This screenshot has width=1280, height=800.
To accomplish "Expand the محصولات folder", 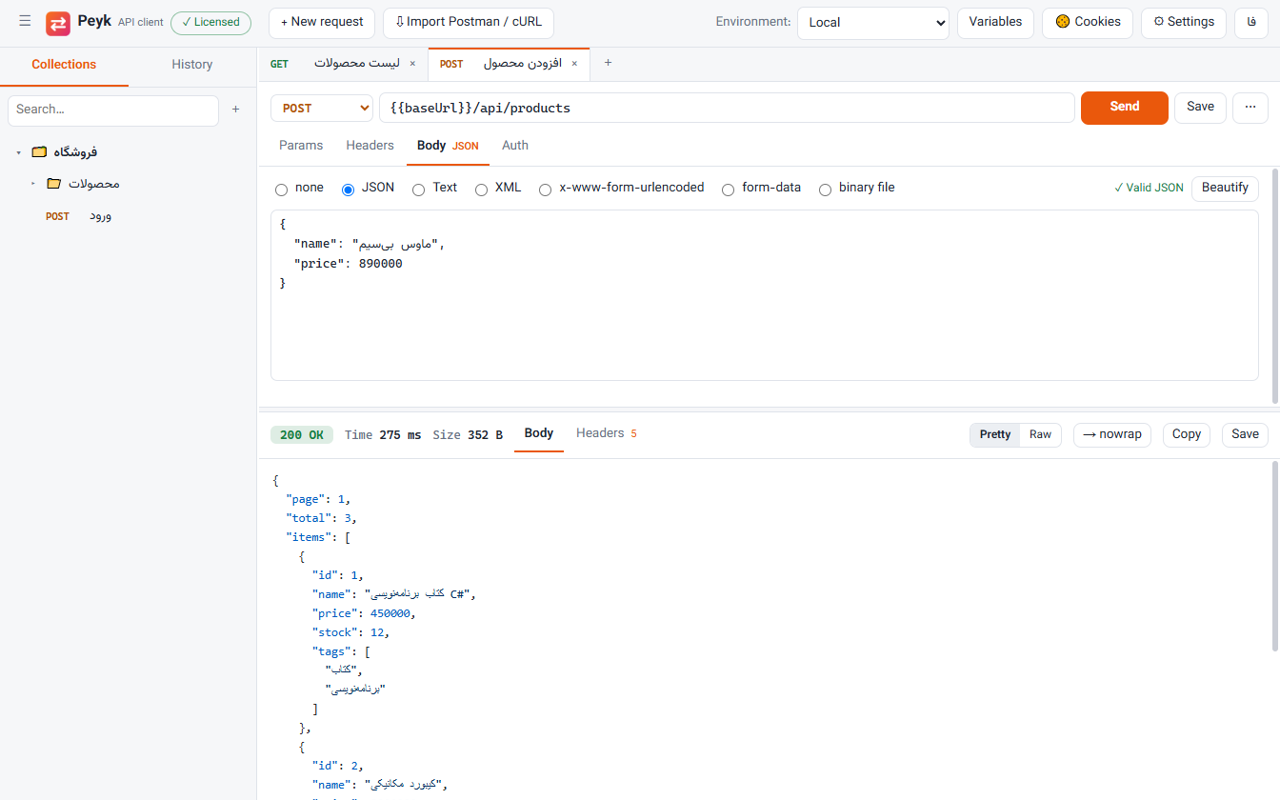I will tap(33, 184).
